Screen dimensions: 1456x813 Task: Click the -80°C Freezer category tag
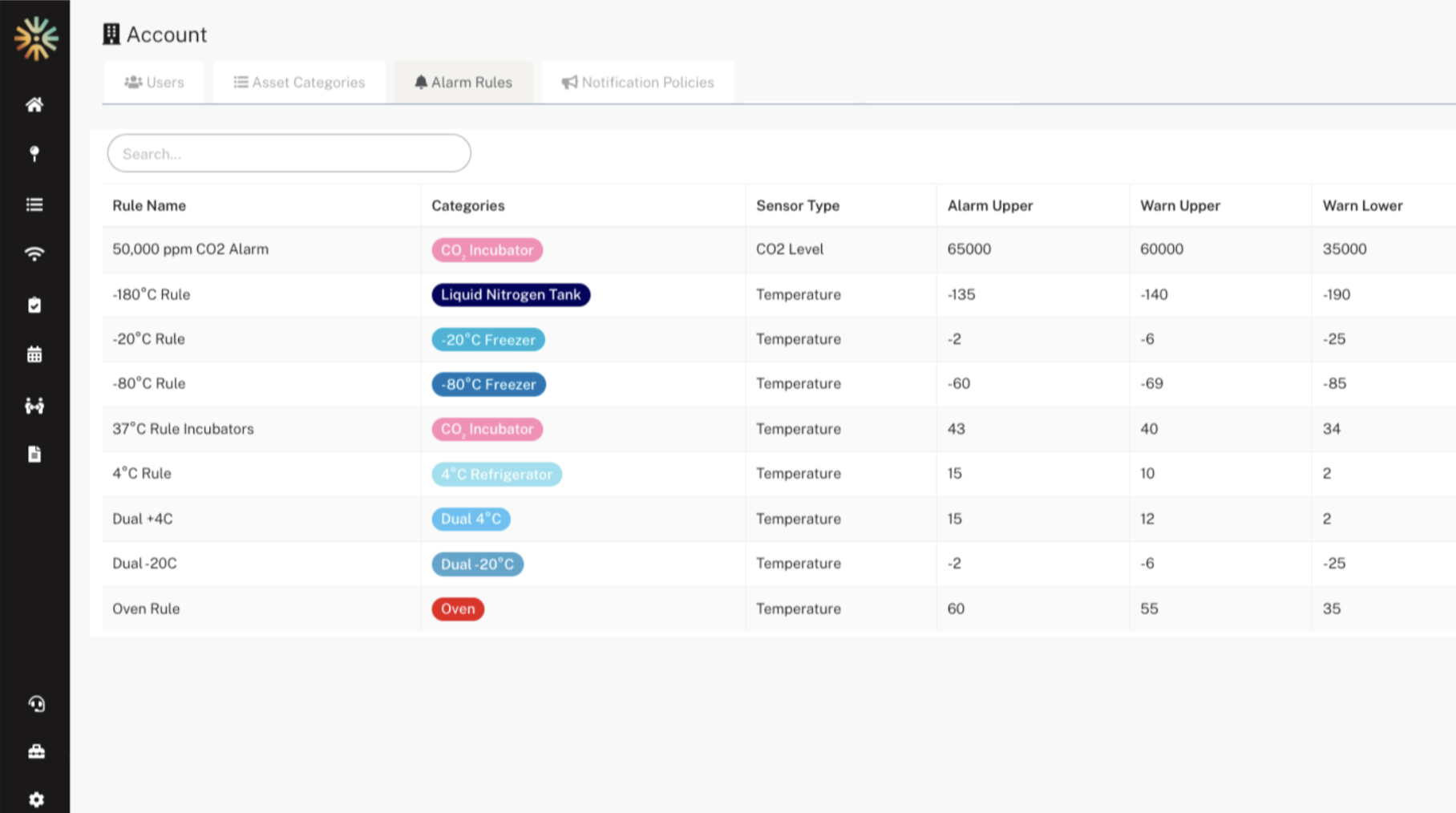click(x=489, y=385)
